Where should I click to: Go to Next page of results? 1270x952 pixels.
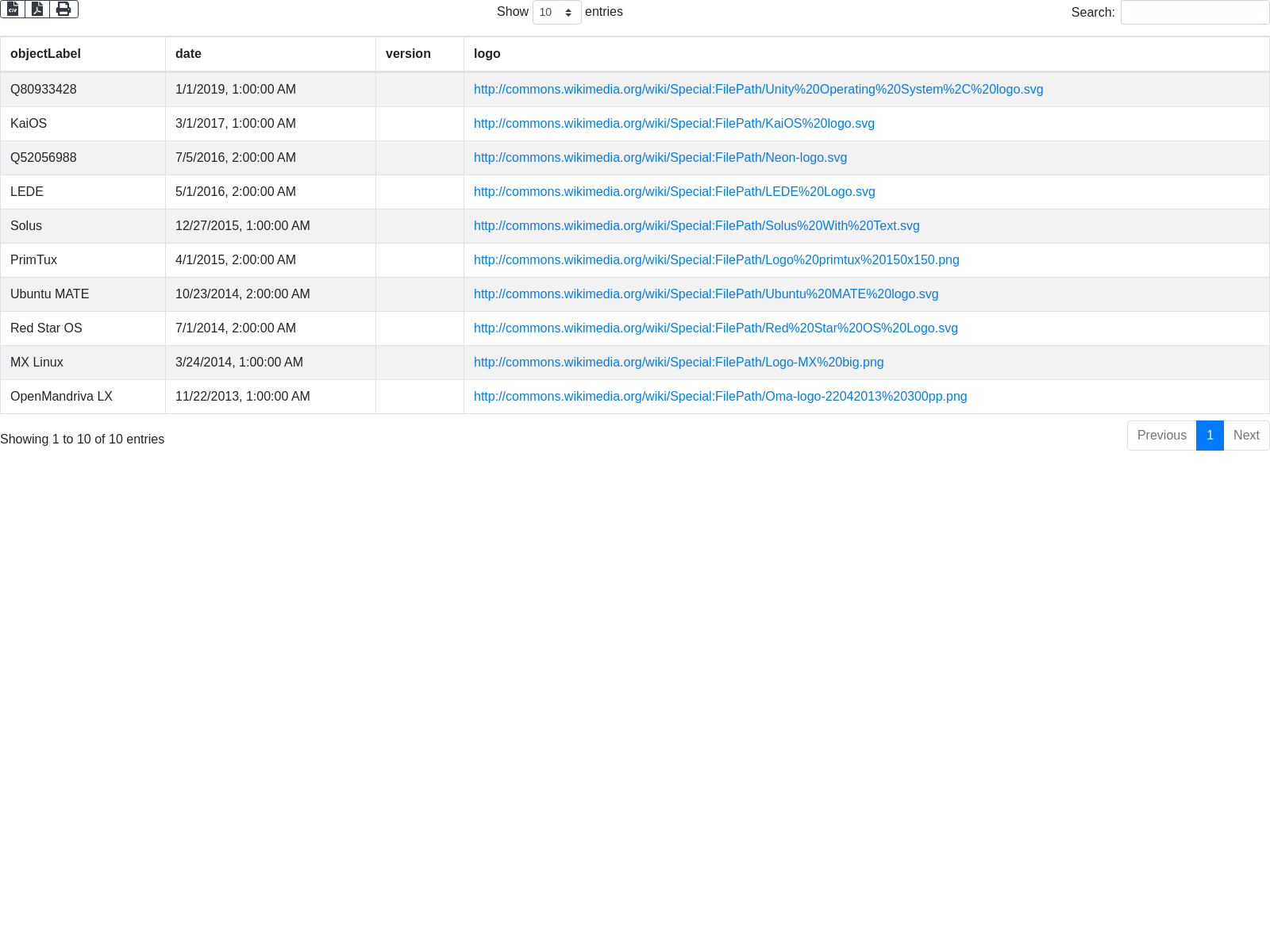[x=1246, y=436]
